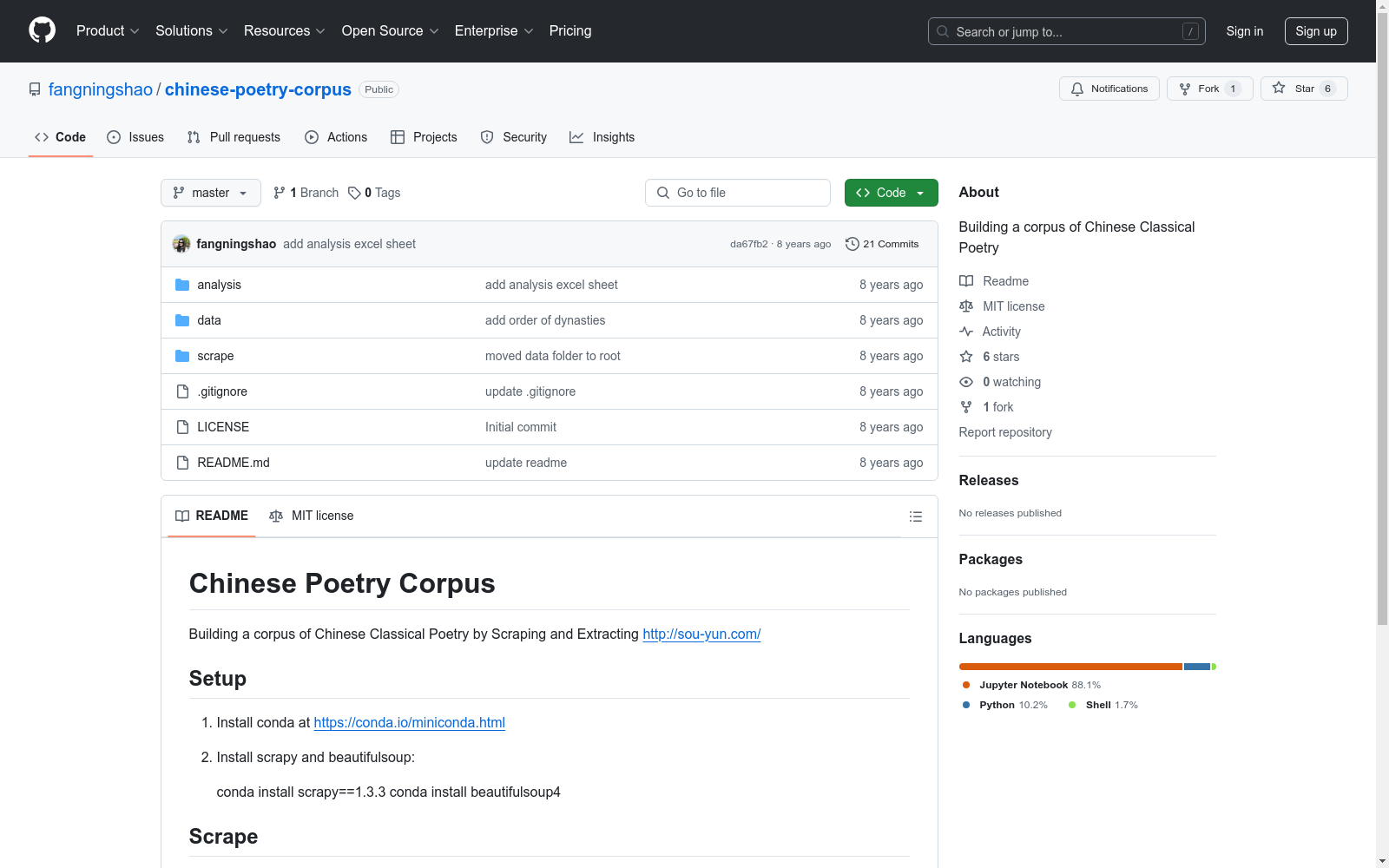Click the commits history clock icon

(852, 244)
